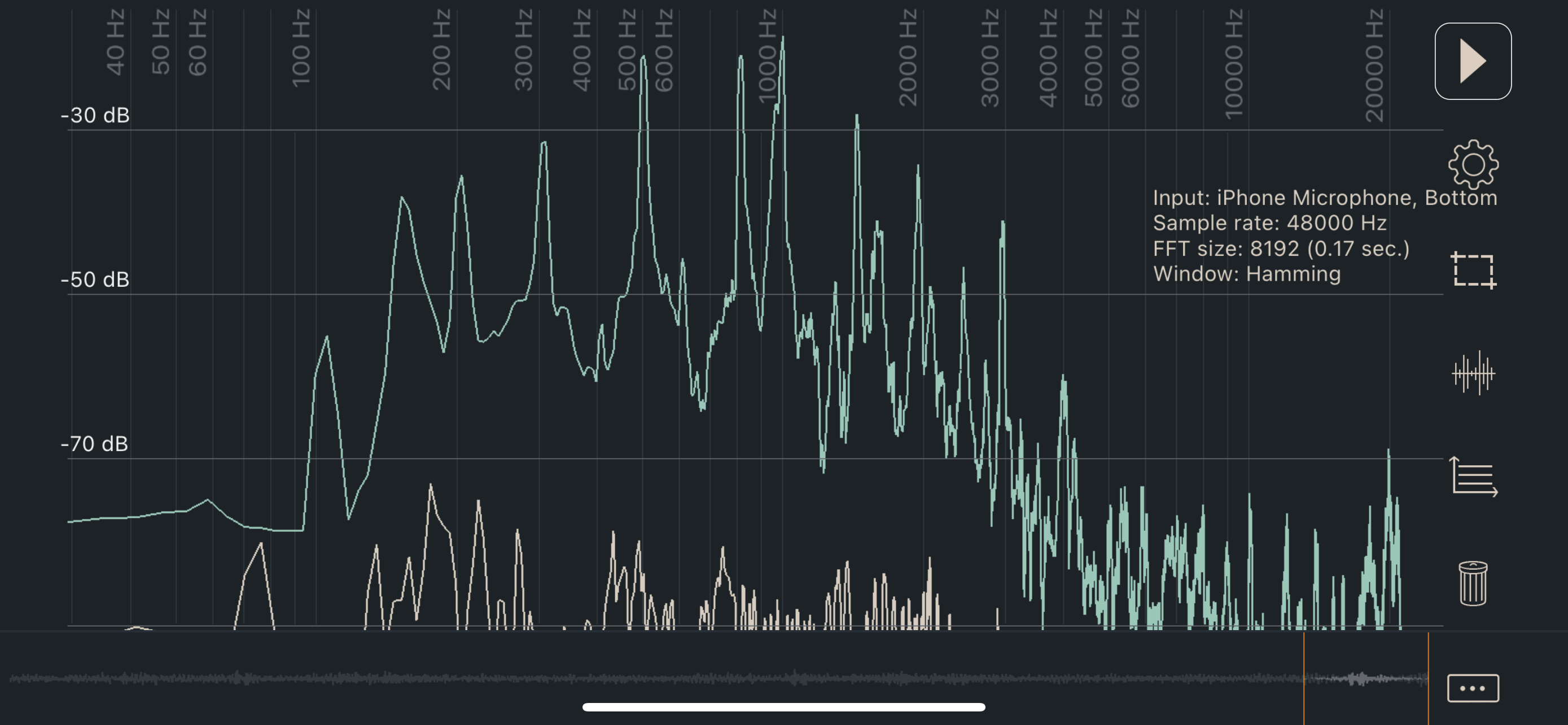Tap the FFT size 8192 info line

[x=1281, y=248]
